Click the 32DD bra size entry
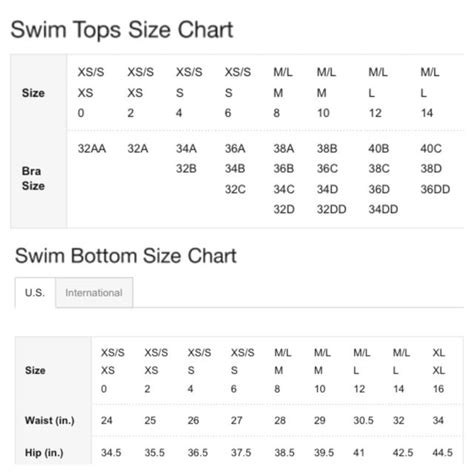 click(x=331, y=209)
